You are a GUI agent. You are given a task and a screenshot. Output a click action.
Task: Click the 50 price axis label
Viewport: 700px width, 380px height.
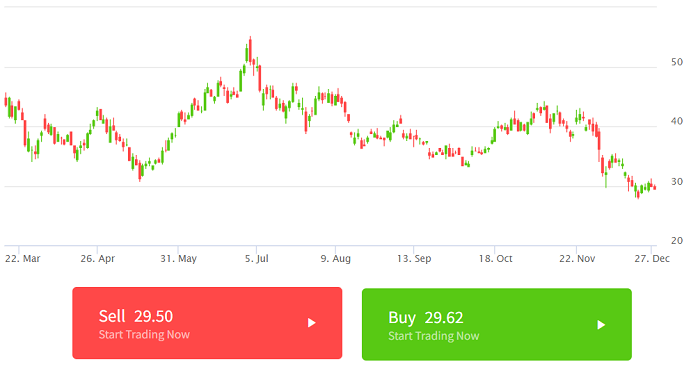677,62
